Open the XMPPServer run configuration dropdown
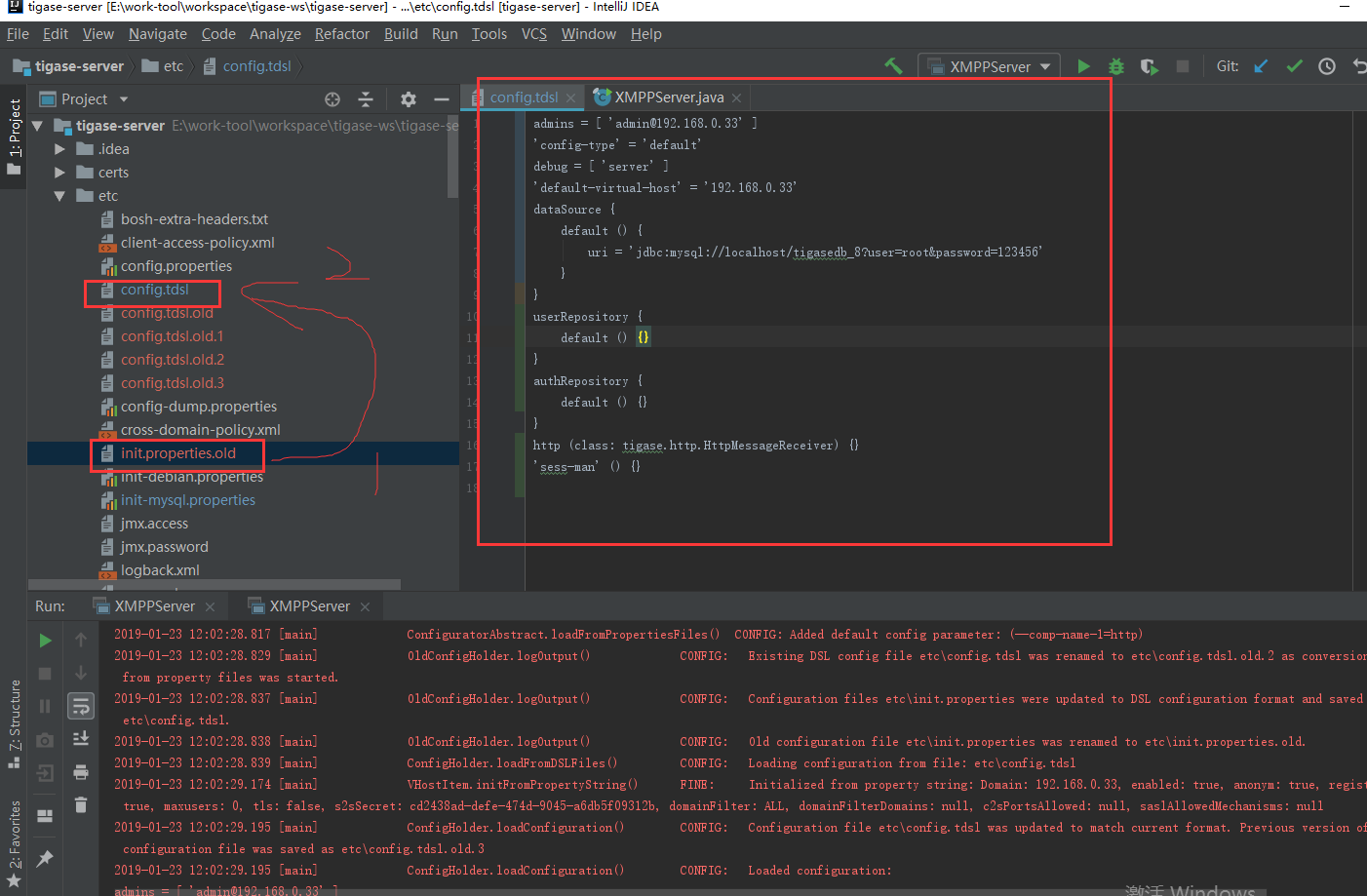The height and width of the screenshot is (896, 1367). pyautogui.click(x=991, y=66)
